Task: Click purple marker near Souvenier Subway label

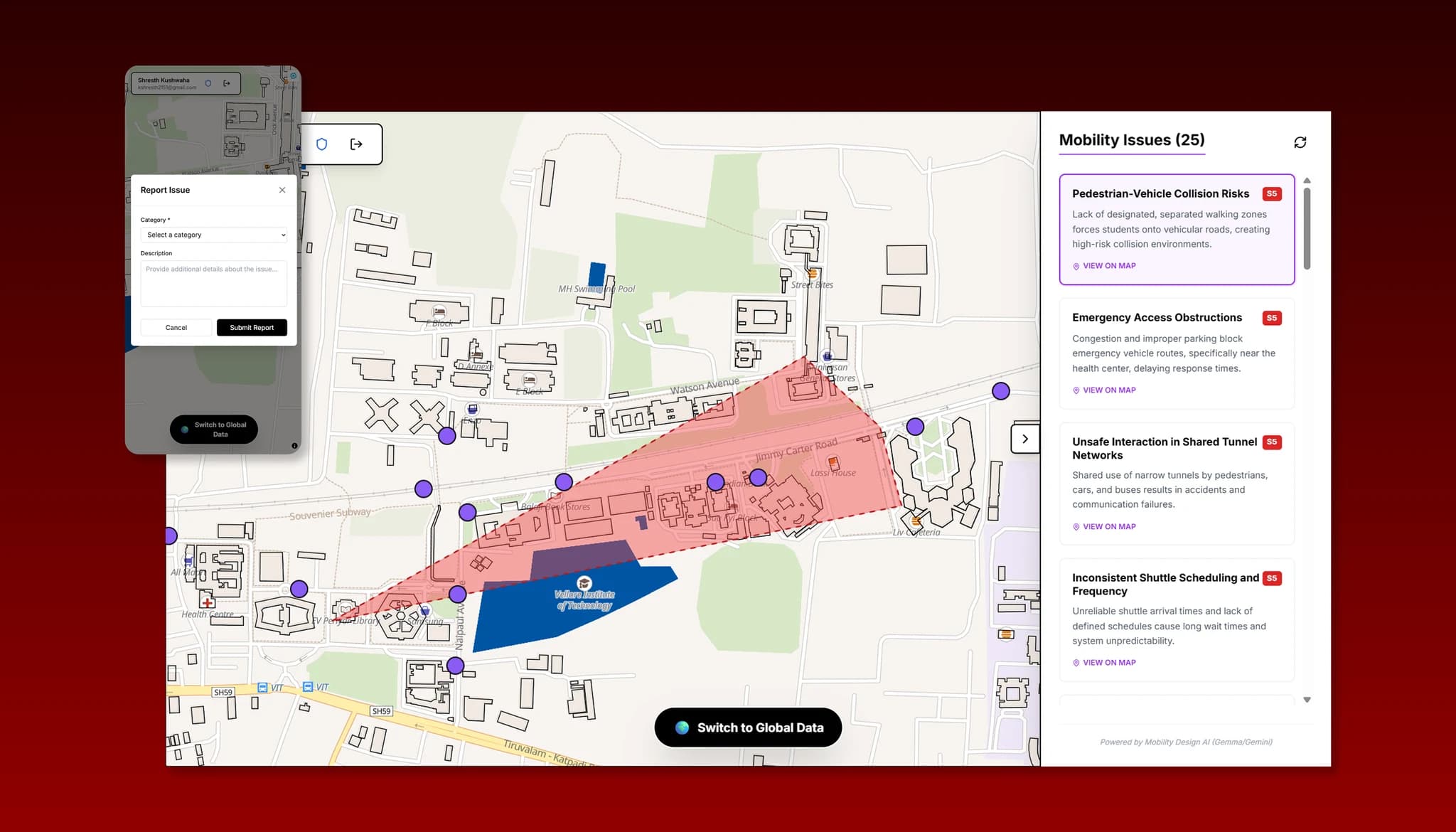Action: pyautogui.click(x=424, y=489)
